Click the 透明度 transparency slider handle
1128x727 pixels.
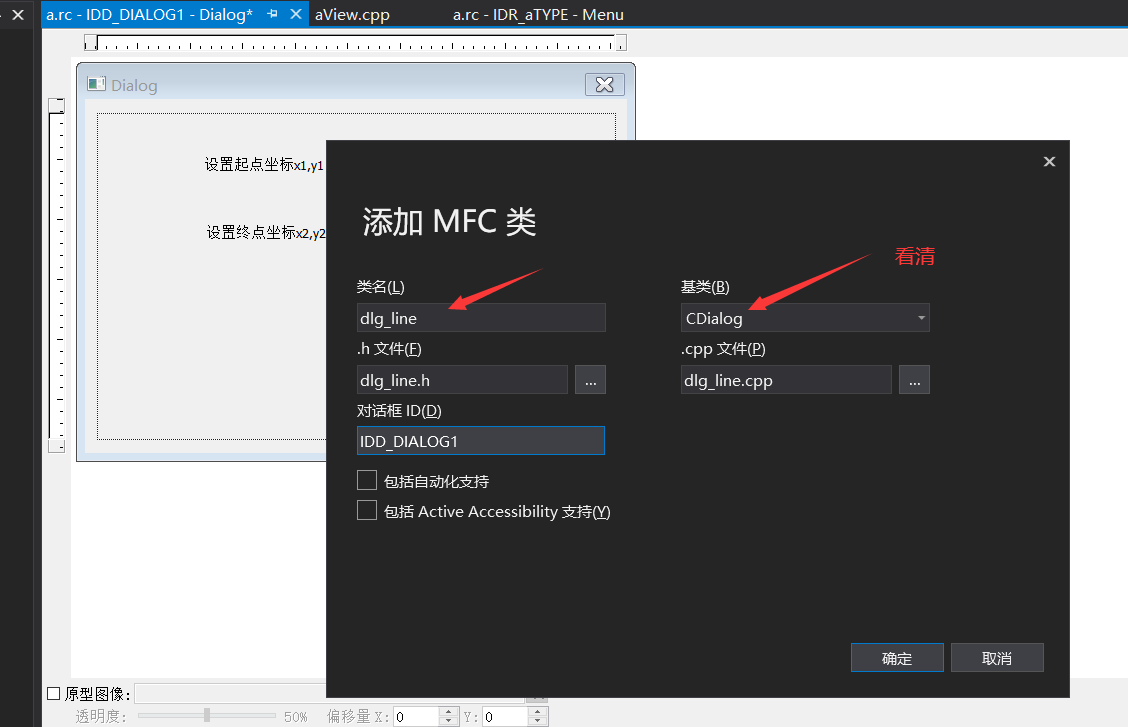click(207, 715)
